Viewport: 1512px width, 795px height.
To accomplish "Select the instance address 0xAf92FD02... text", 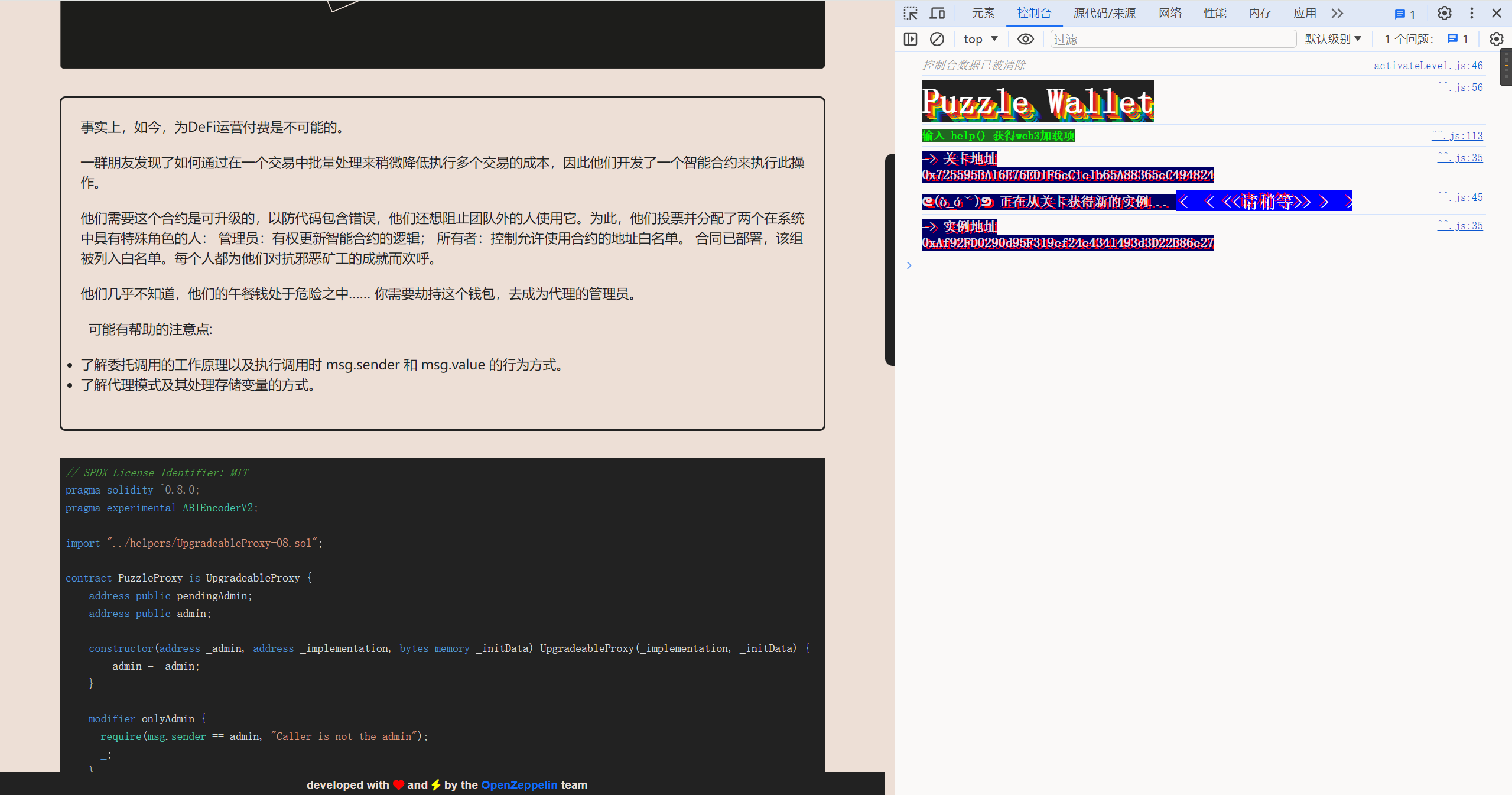I will (1068, 243).
